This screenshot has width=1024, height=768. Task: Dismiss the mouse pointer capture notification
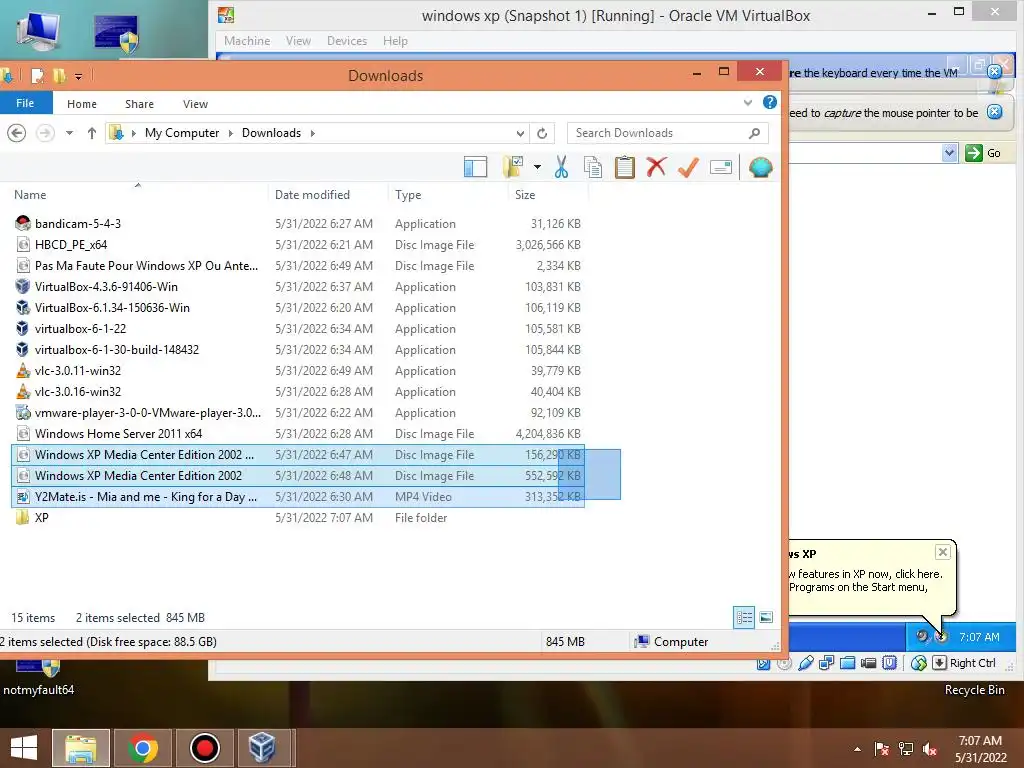[x=995, y=112]
